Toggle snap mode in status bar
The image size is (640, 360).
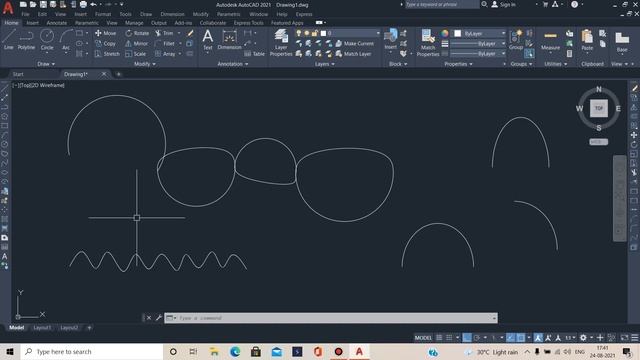(449, 338)
